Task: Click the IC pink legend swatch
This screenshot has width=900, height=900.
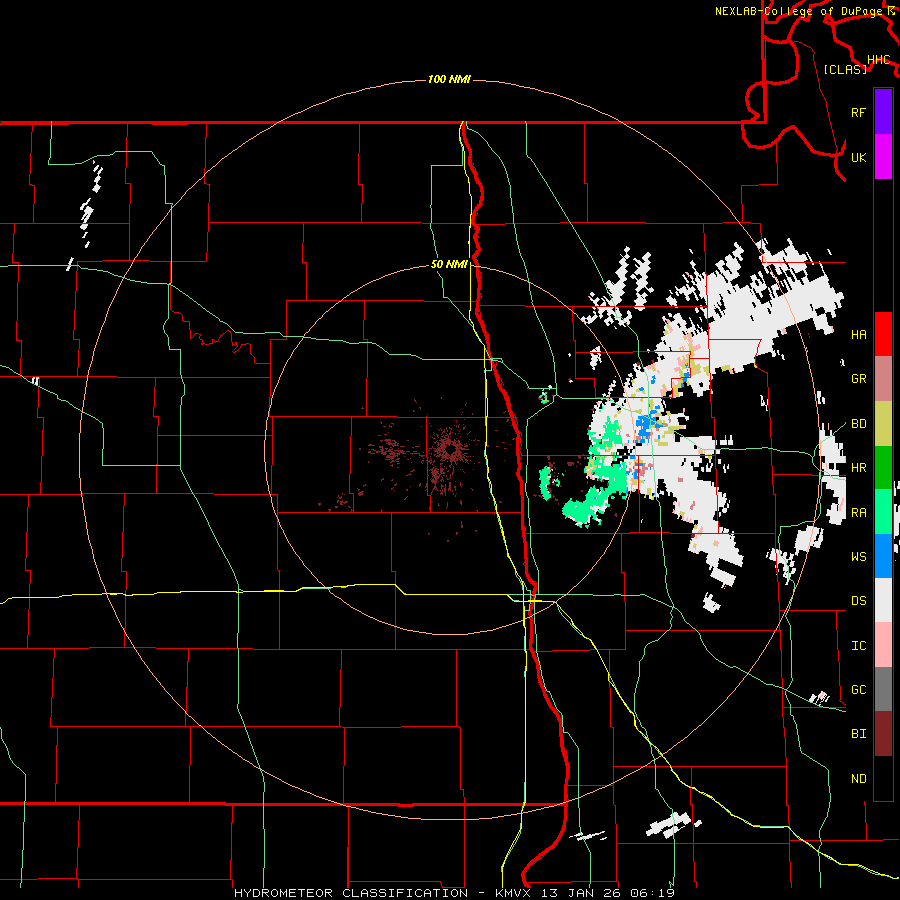Action: [883, 645]
